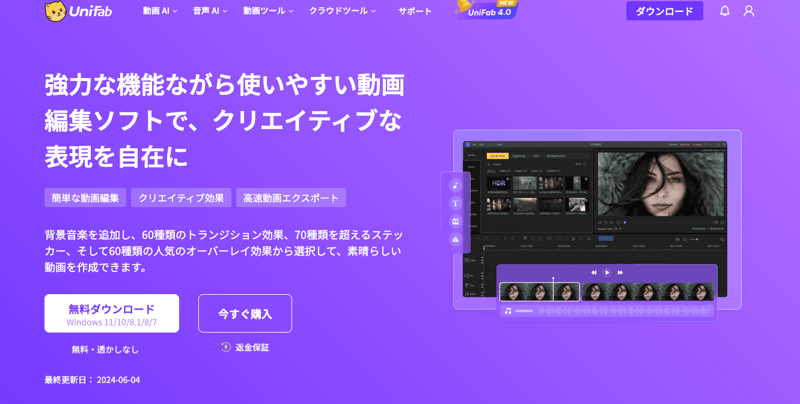Click the music note icon on audio track
Screen dimensions: 800x404
coord(508,311)
